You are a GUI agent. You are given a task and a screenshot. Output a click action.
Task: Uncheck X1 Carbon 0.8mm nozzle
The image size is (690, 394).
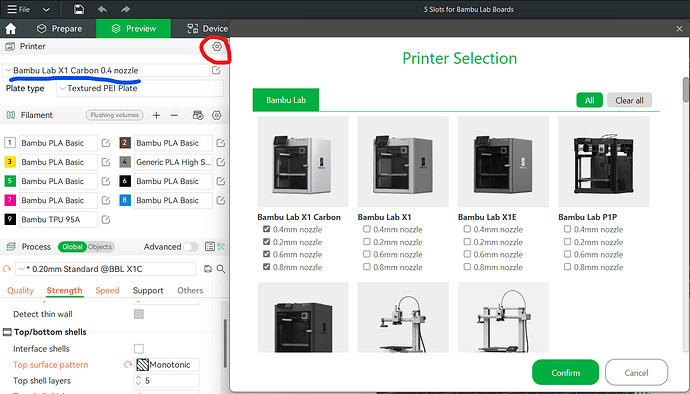266,267
